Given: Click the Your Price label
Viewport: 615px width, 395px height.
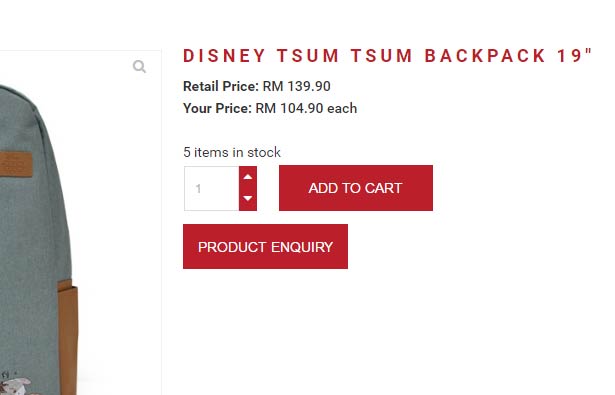Looking at the screenshot, I should click(217, 108).
